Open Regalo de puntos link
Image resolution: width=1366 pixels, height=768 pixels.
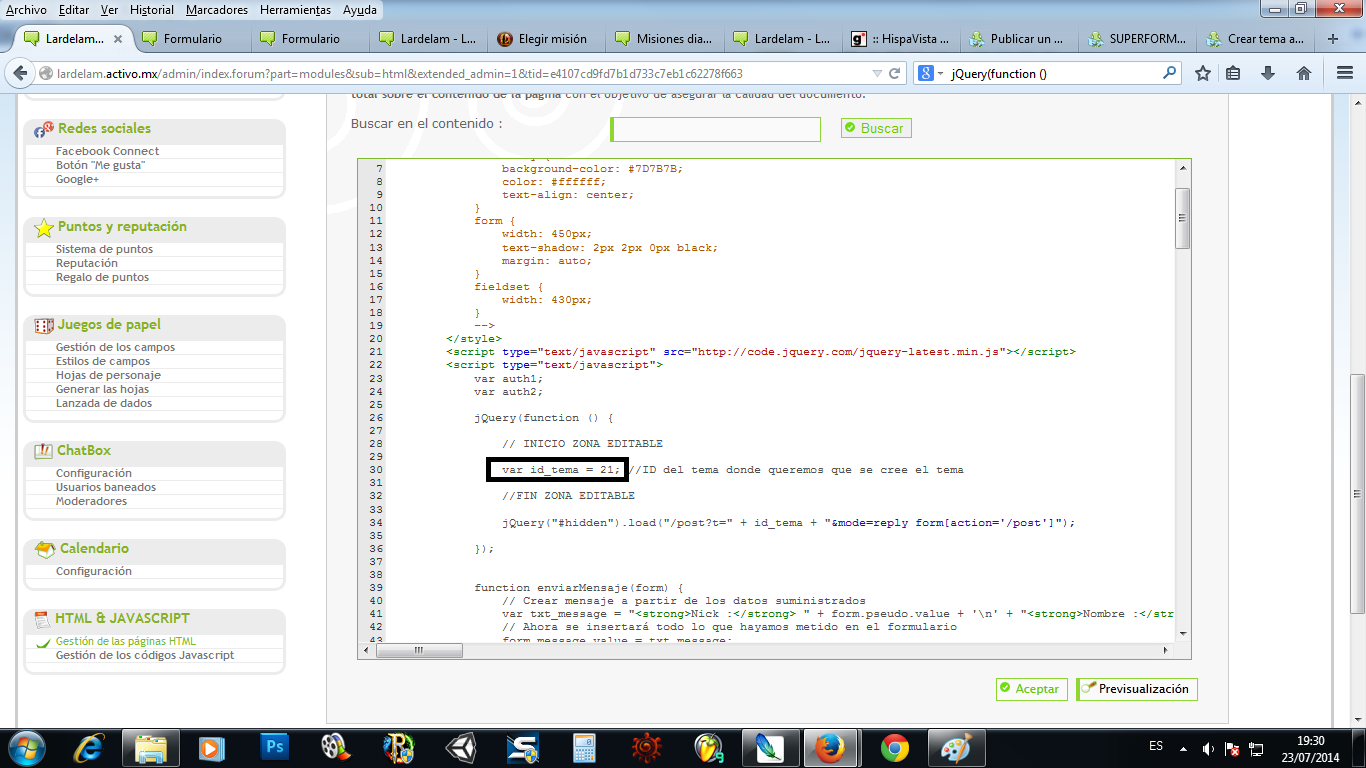coord(102,277)
